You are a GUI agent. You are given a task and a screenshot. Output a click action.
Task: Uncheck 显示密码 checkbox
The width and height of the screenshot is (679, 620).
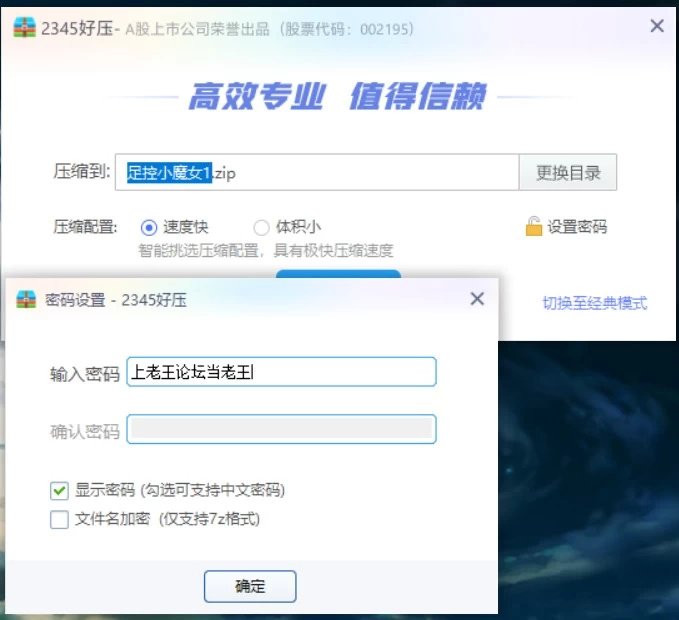[59, 491]
